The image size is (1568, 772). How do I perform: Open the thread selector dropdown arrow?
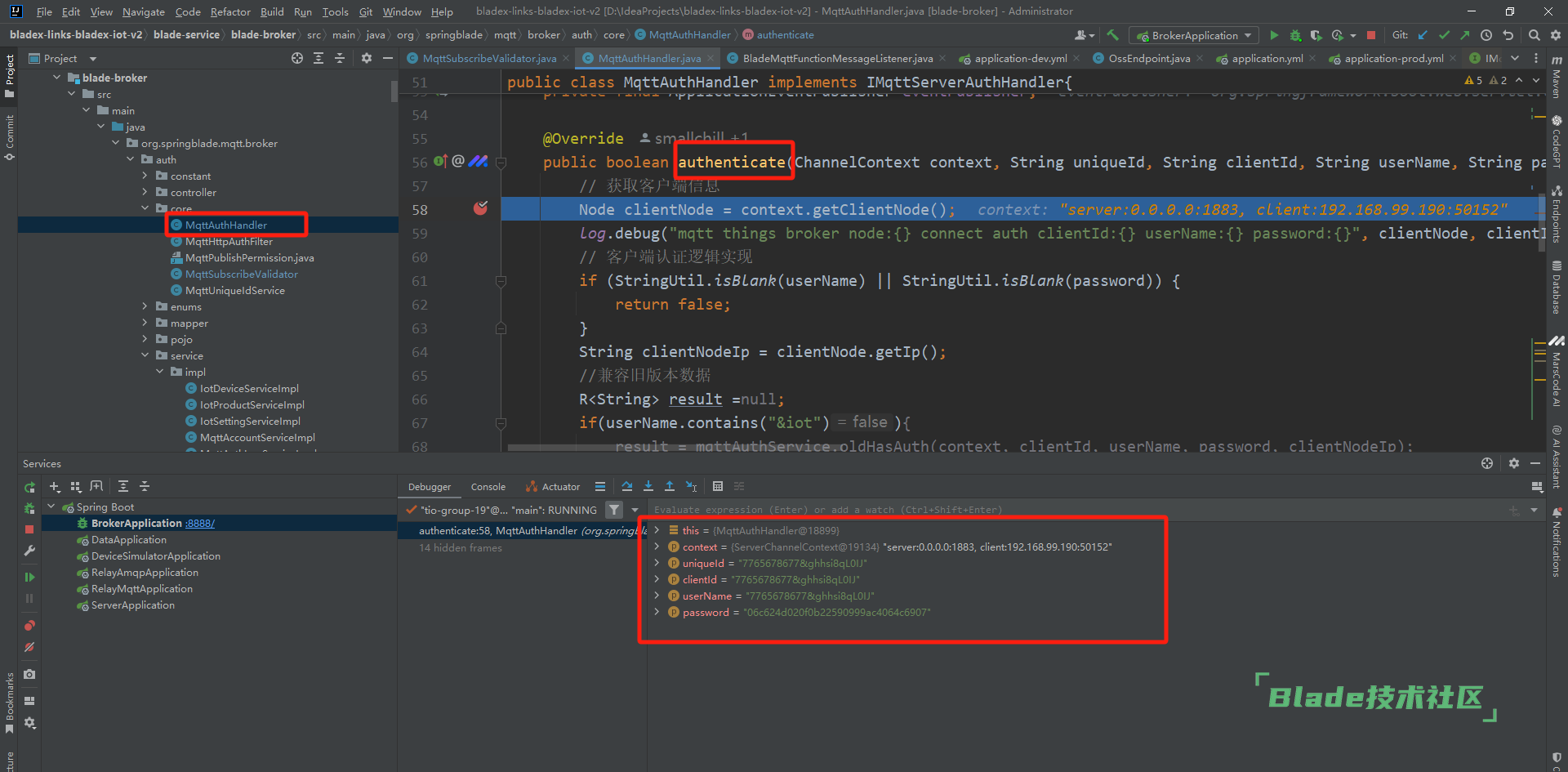click(x=635, y=510)
